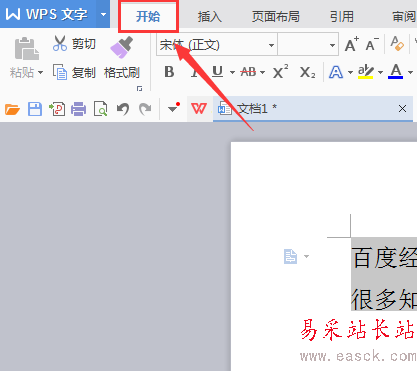417x371 pixels.
Task: Click the save floppy disk icon
Action: 35,109
